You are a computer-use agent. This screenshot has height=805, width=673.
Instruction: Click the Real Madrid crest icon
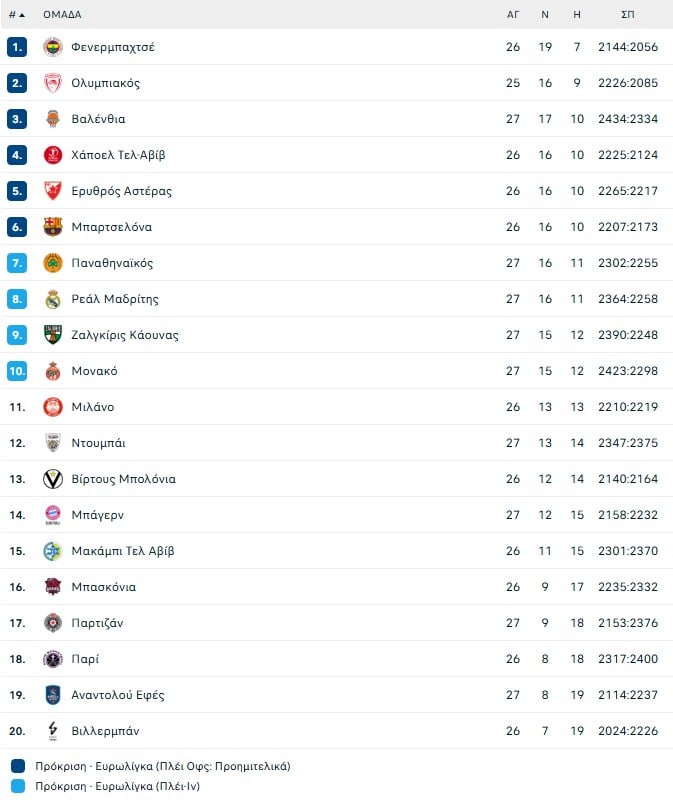pyautogui.click(x=53, y=299)
